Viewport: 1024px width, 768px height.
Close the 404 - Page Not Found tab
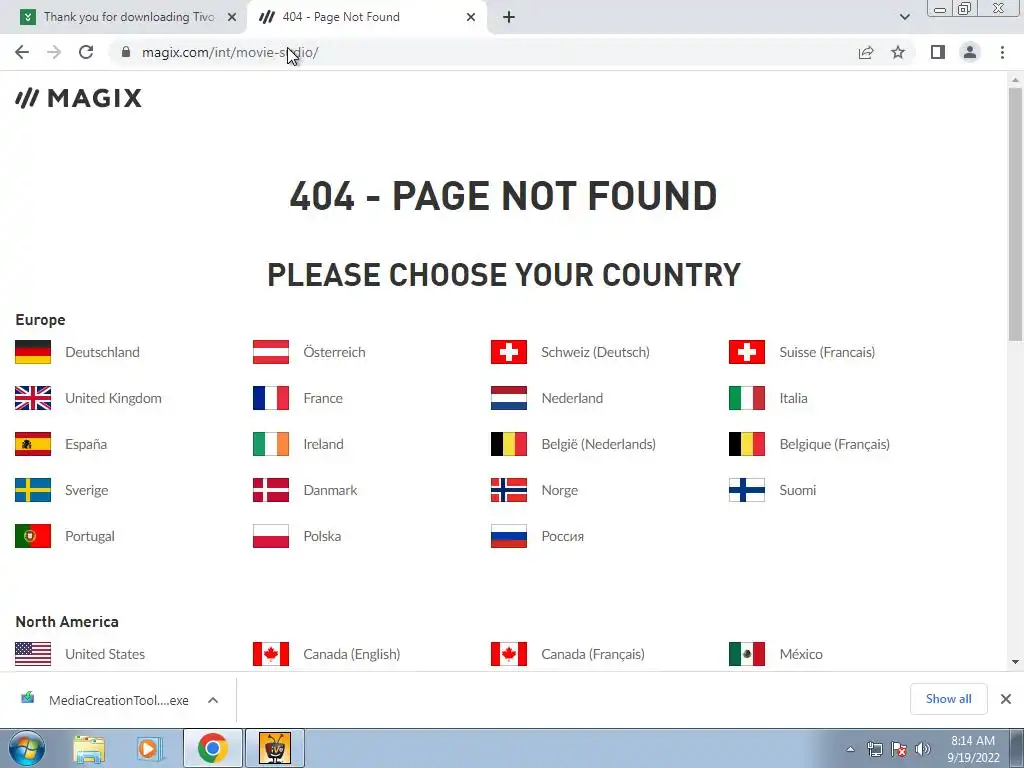[x=471, y=17]
